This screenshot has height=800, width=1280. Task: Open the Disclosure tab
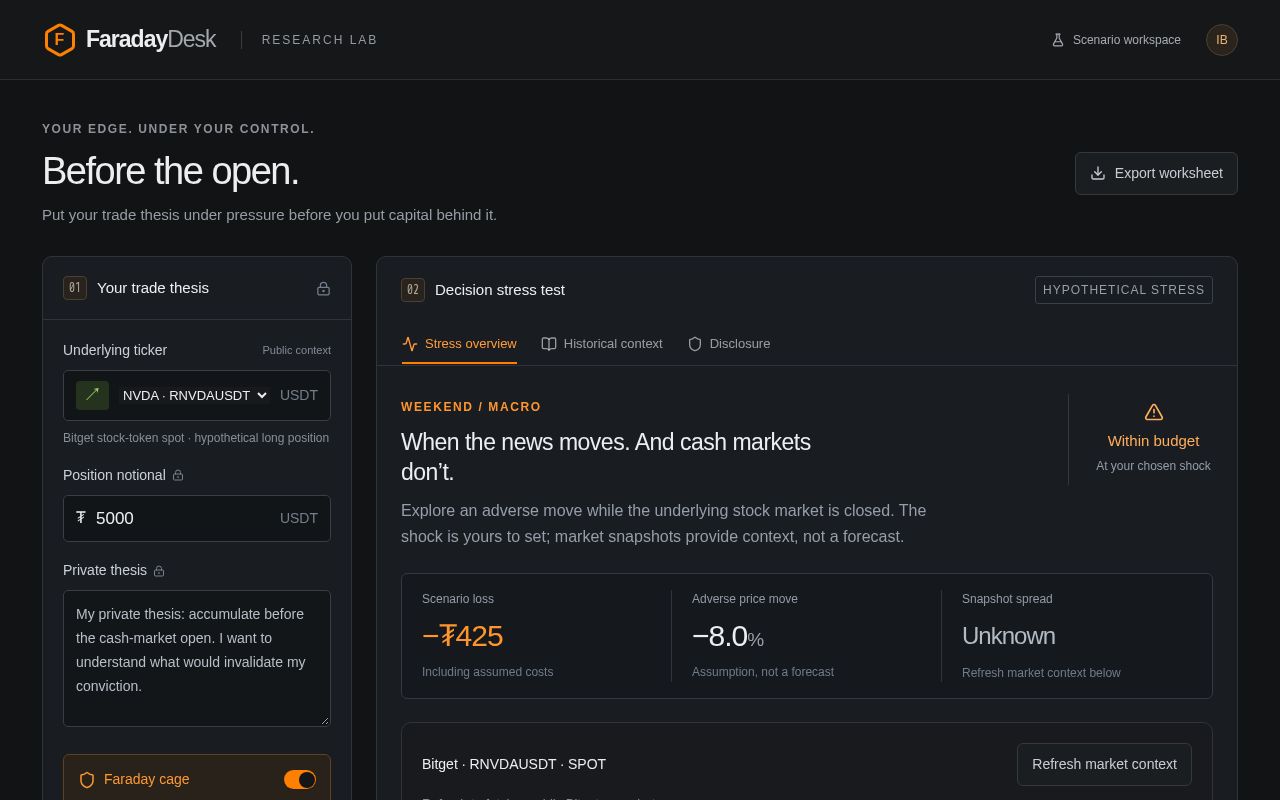(x=729, y=344)
